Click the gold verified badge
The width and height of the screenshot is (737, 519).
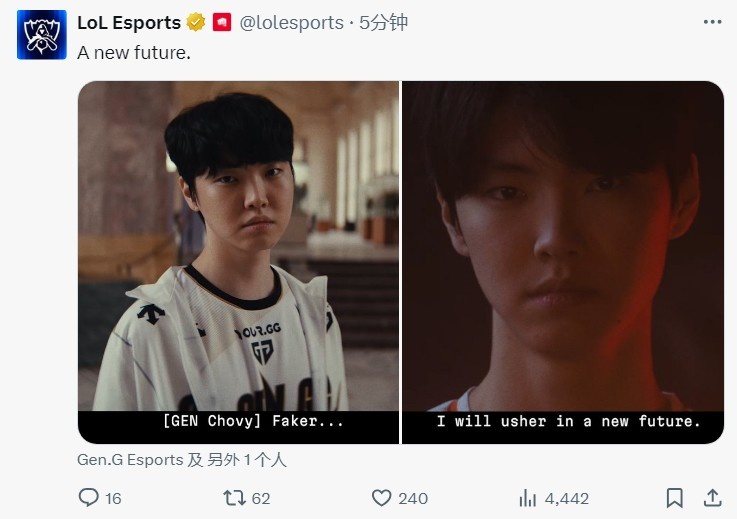coord(196,23)
